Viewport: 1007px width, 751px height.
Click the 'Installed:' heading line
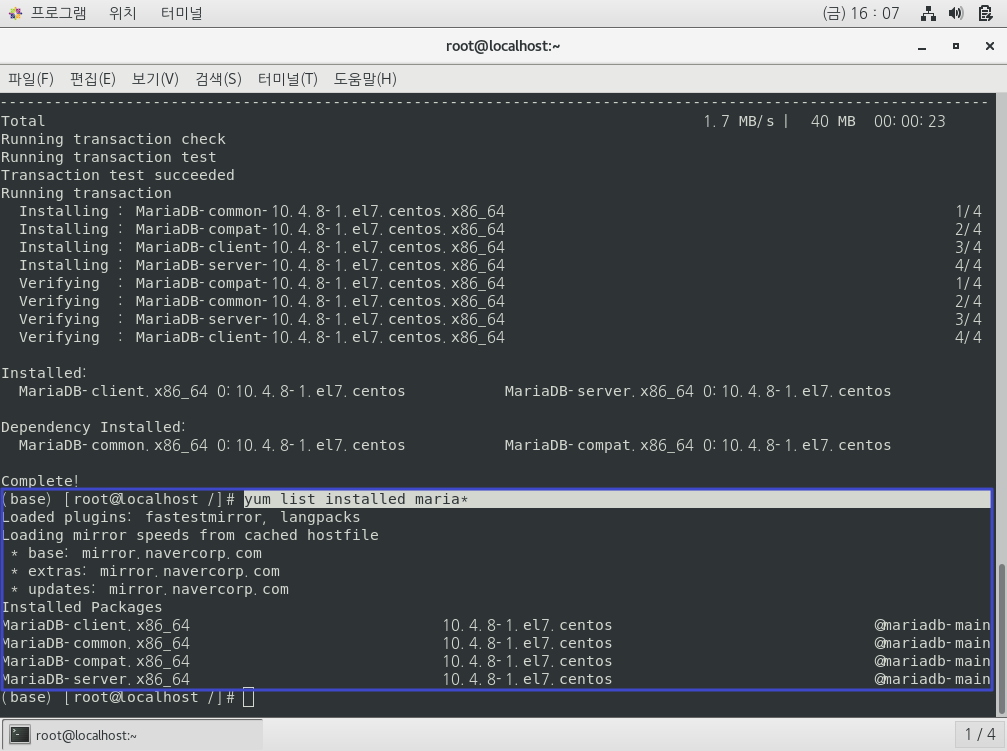click(44, 373)
